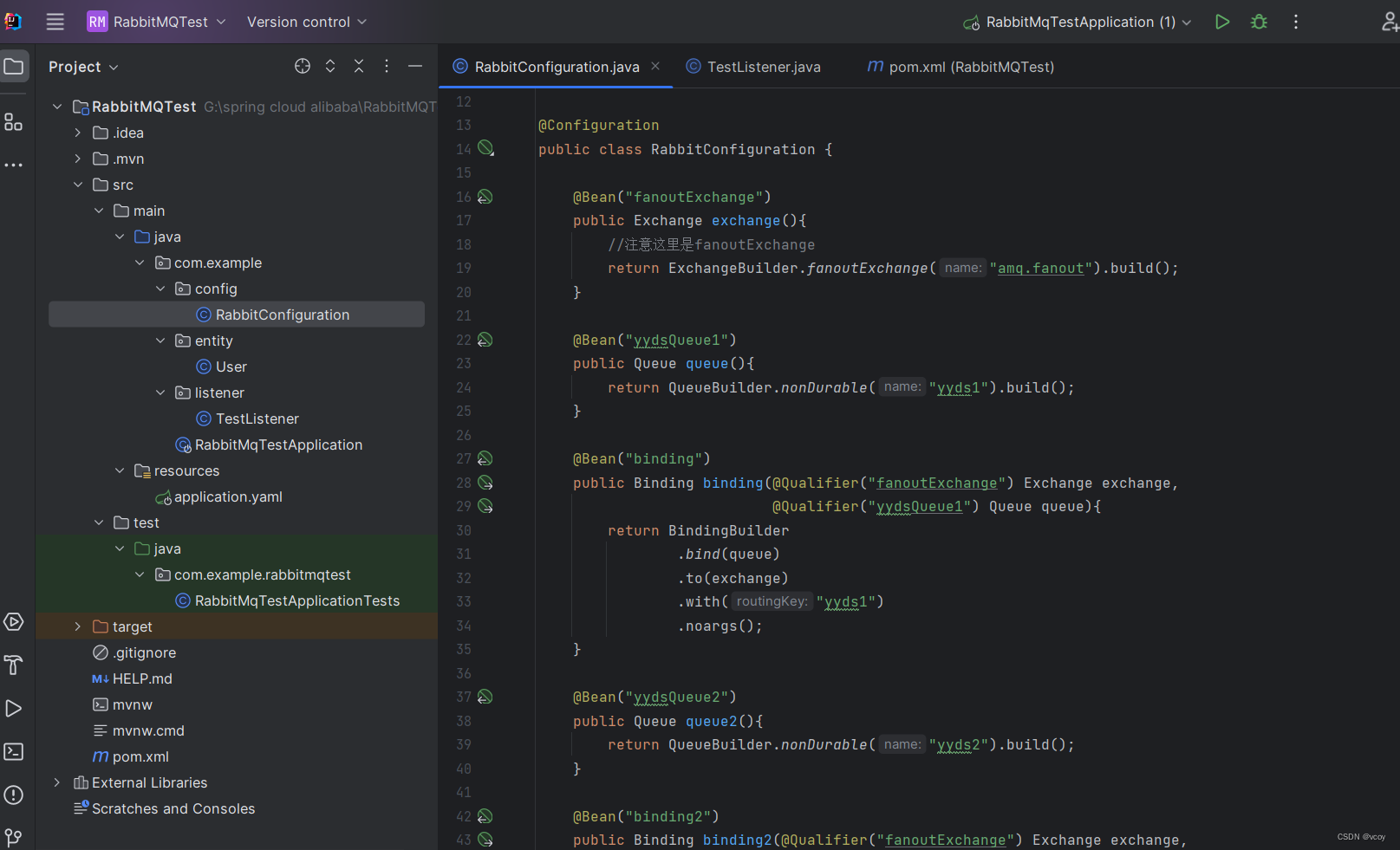Collapse the listener package
The image size is (1400, 850).
pyautogui.click(x=160, y=393)
